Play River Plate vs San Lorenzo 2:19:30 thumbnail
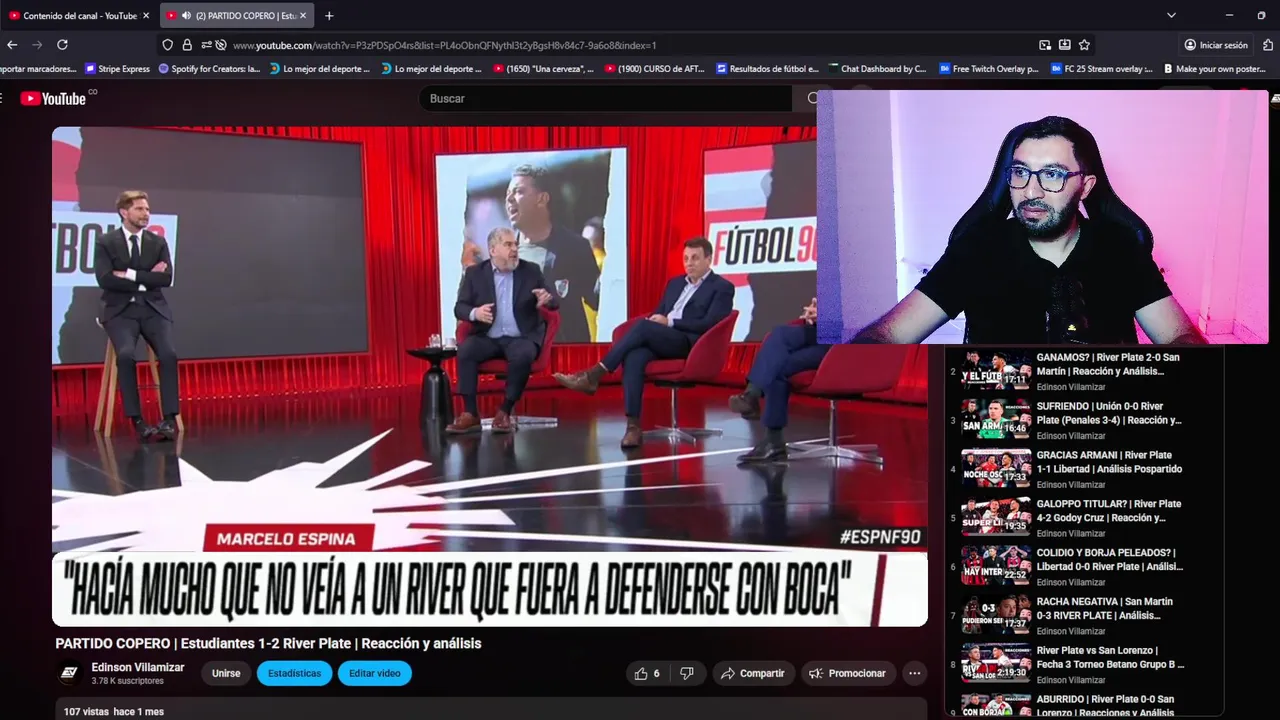 pyautogui.click(x=996, y=663)
